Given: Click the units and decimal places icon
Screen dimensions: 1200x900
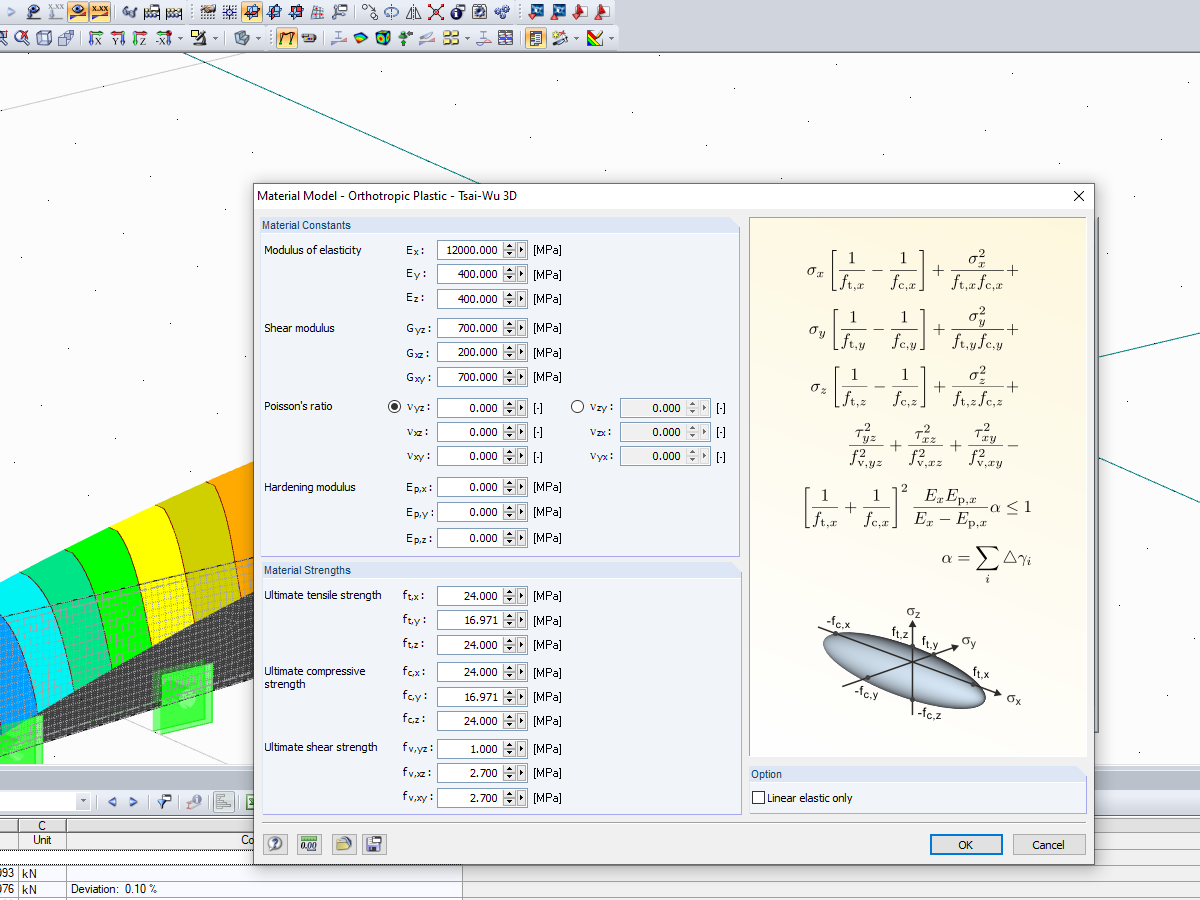Looking at the screenshot, I should tap(309, 844).
